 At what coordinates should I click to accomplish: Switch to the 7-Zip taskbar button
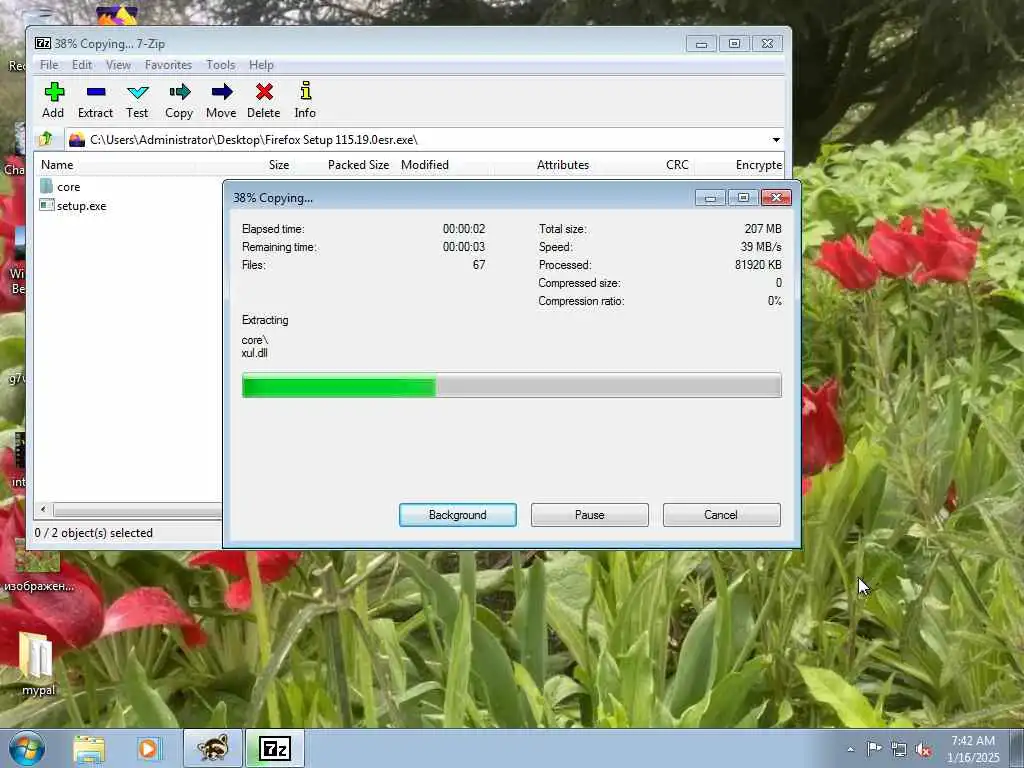pyautogui.click(x=275, y=748)
